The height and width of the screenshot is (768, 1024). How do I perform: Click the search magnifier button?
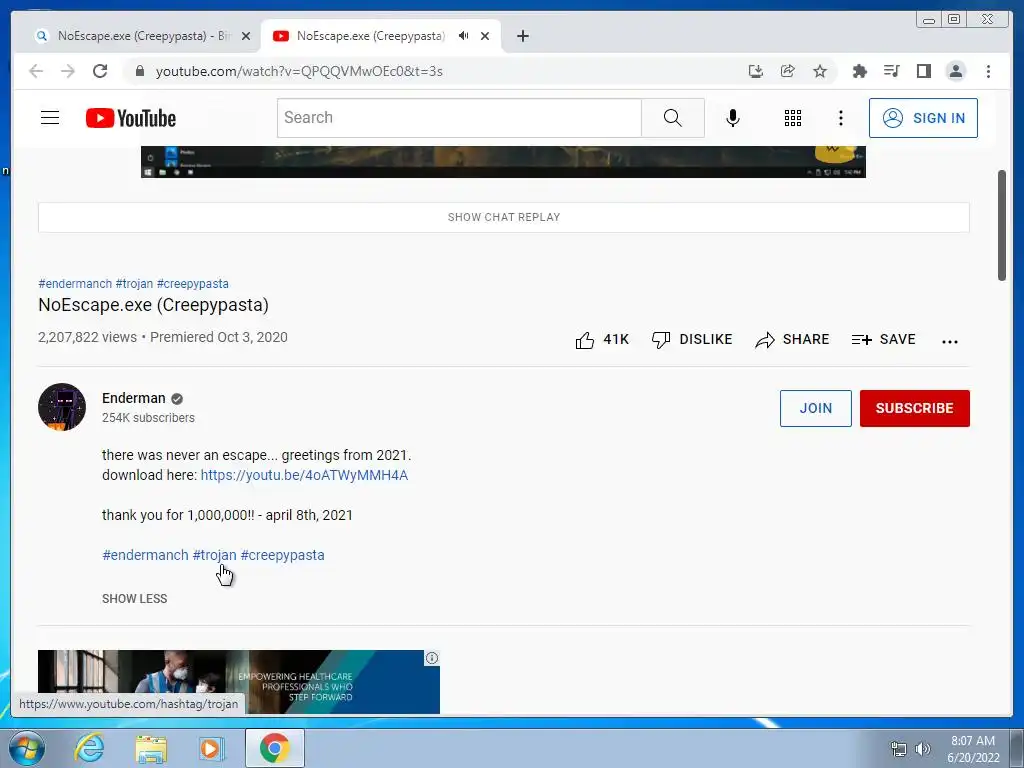673,118
